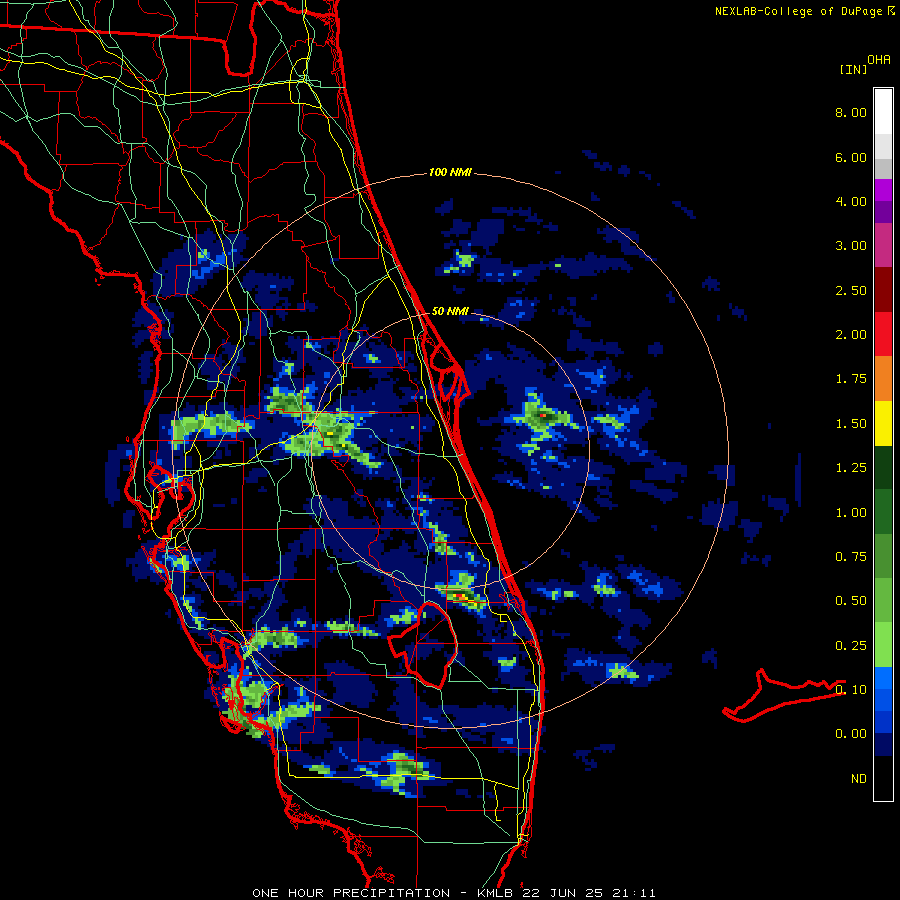This screenshot has width=900, height=900.
Task: Click the OHA product label above legend
Action: coord(879,60)
